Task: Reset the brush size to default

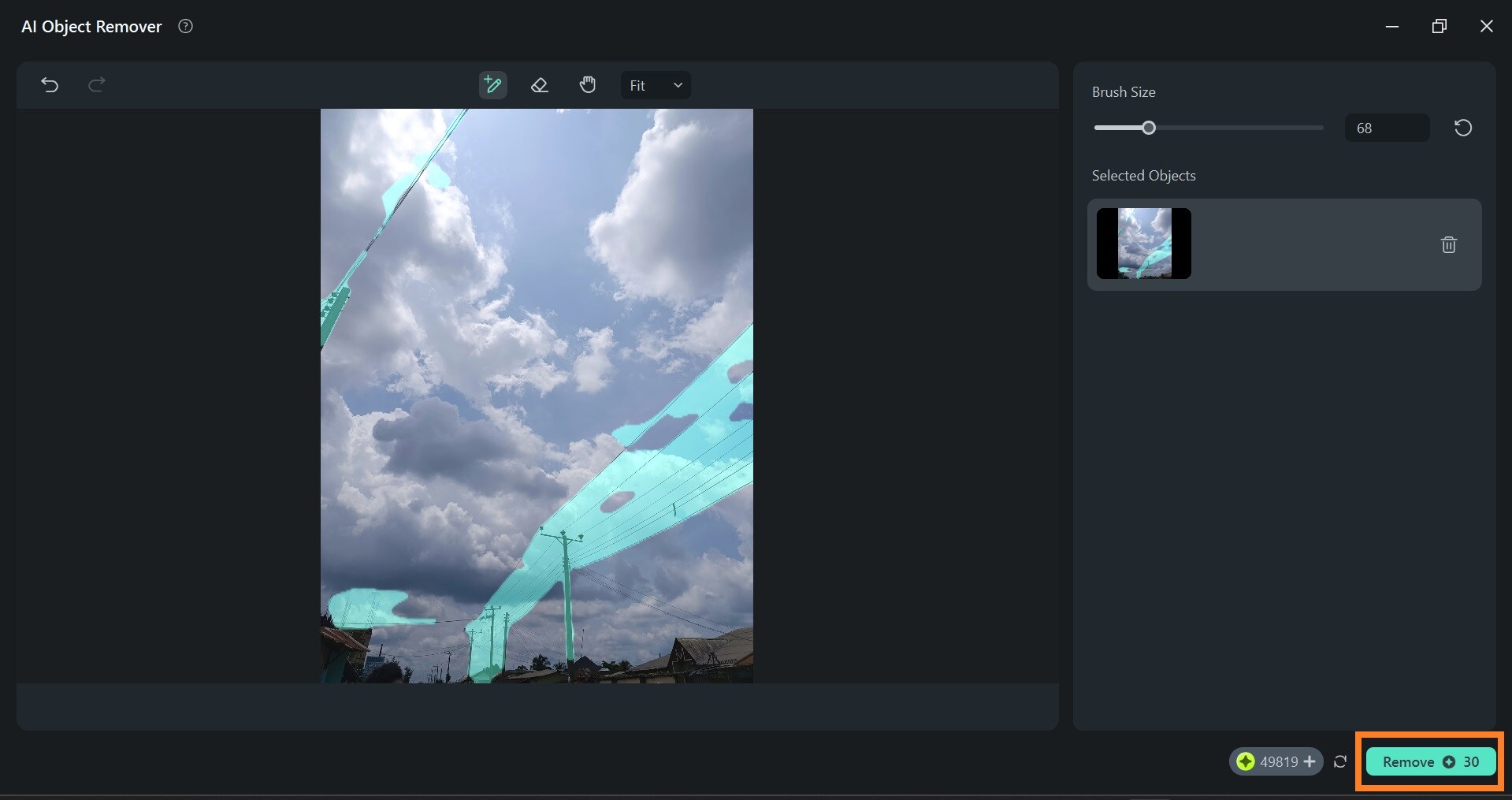Action: [x=1462, y=128]
